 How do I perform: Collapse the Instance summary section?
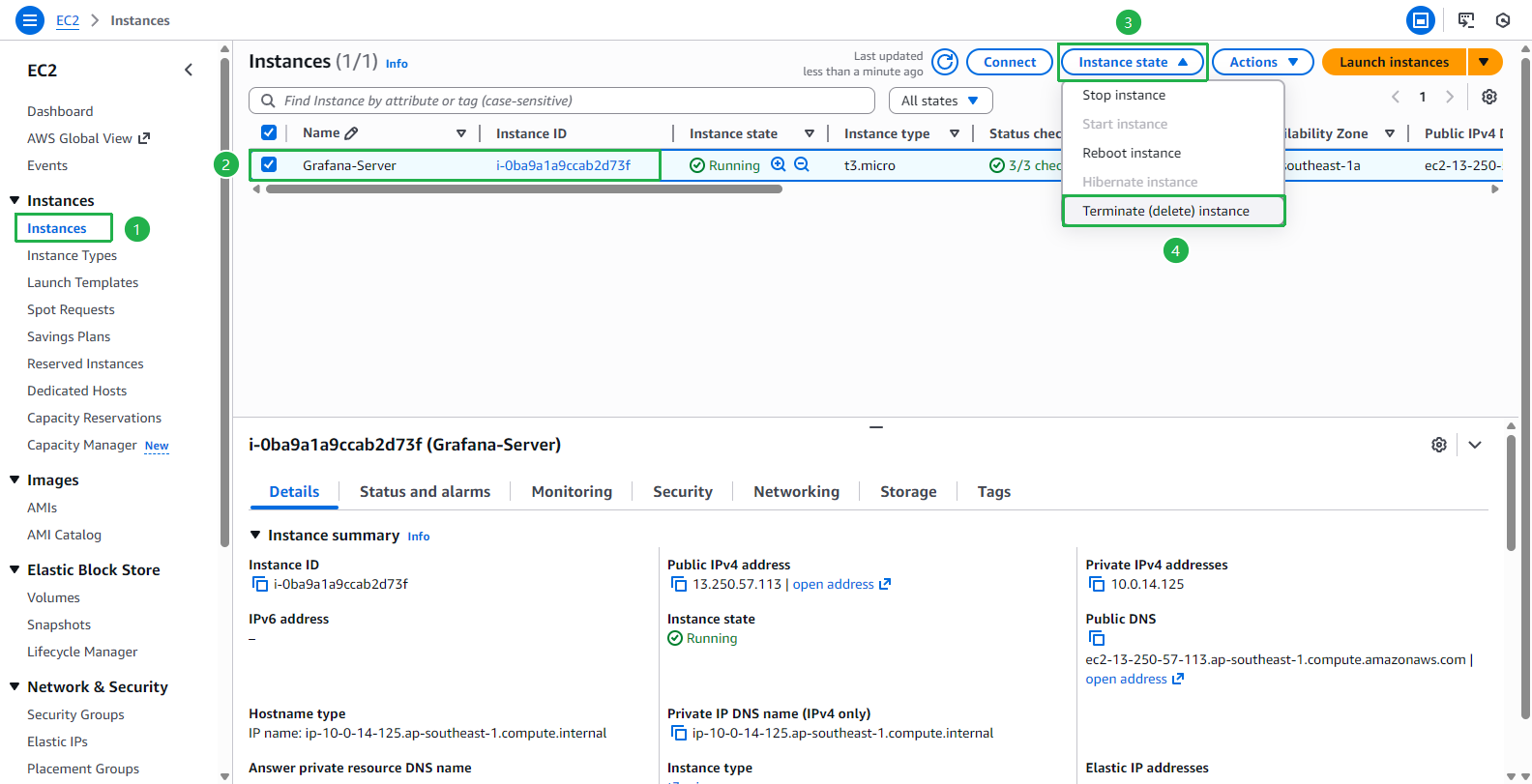[255, 535]
